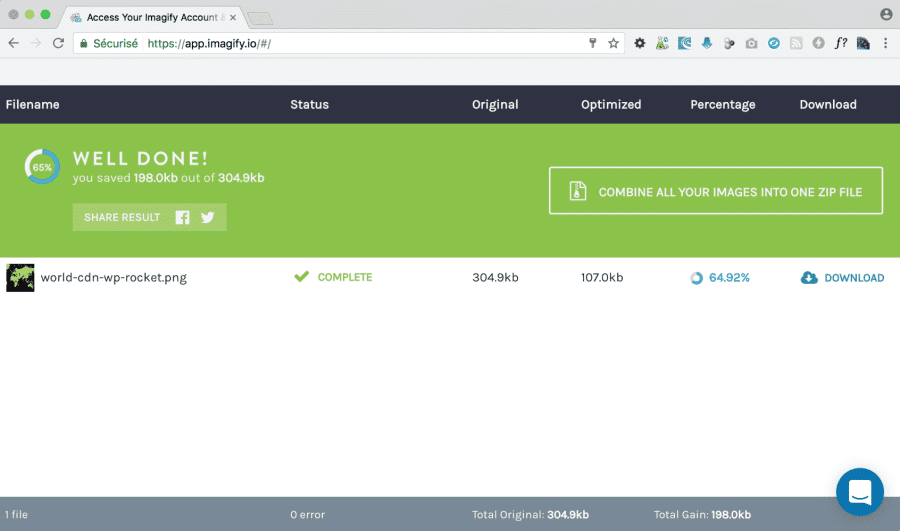Select the Access Your Imagify Account tab
Image resolution: width=900 pixels, height=531 pixels.
[x=150, y=17]
